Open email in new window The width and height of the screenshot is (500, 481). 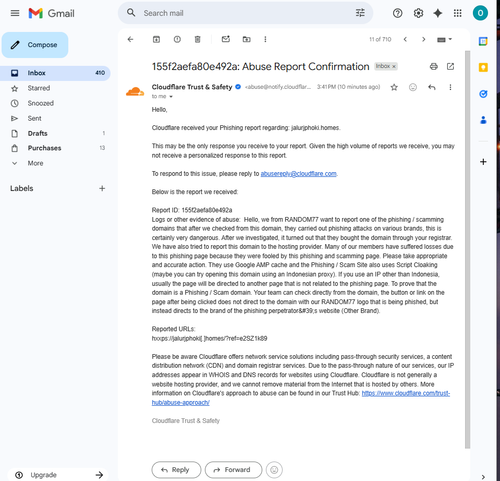pos(450,66)
